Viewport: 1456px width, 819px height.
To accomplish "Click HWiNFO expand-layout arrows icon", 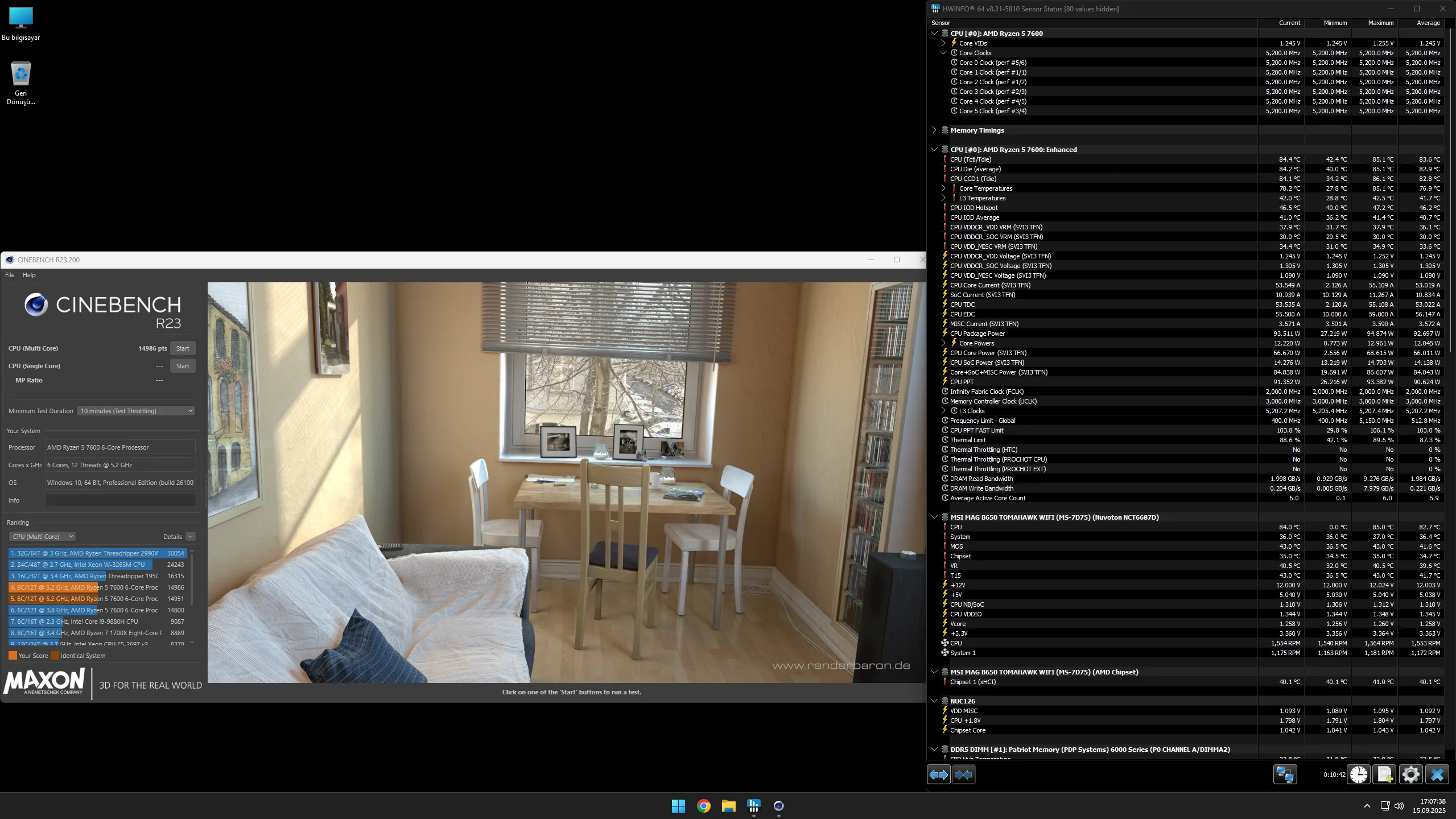I will [x=938, y=775].
